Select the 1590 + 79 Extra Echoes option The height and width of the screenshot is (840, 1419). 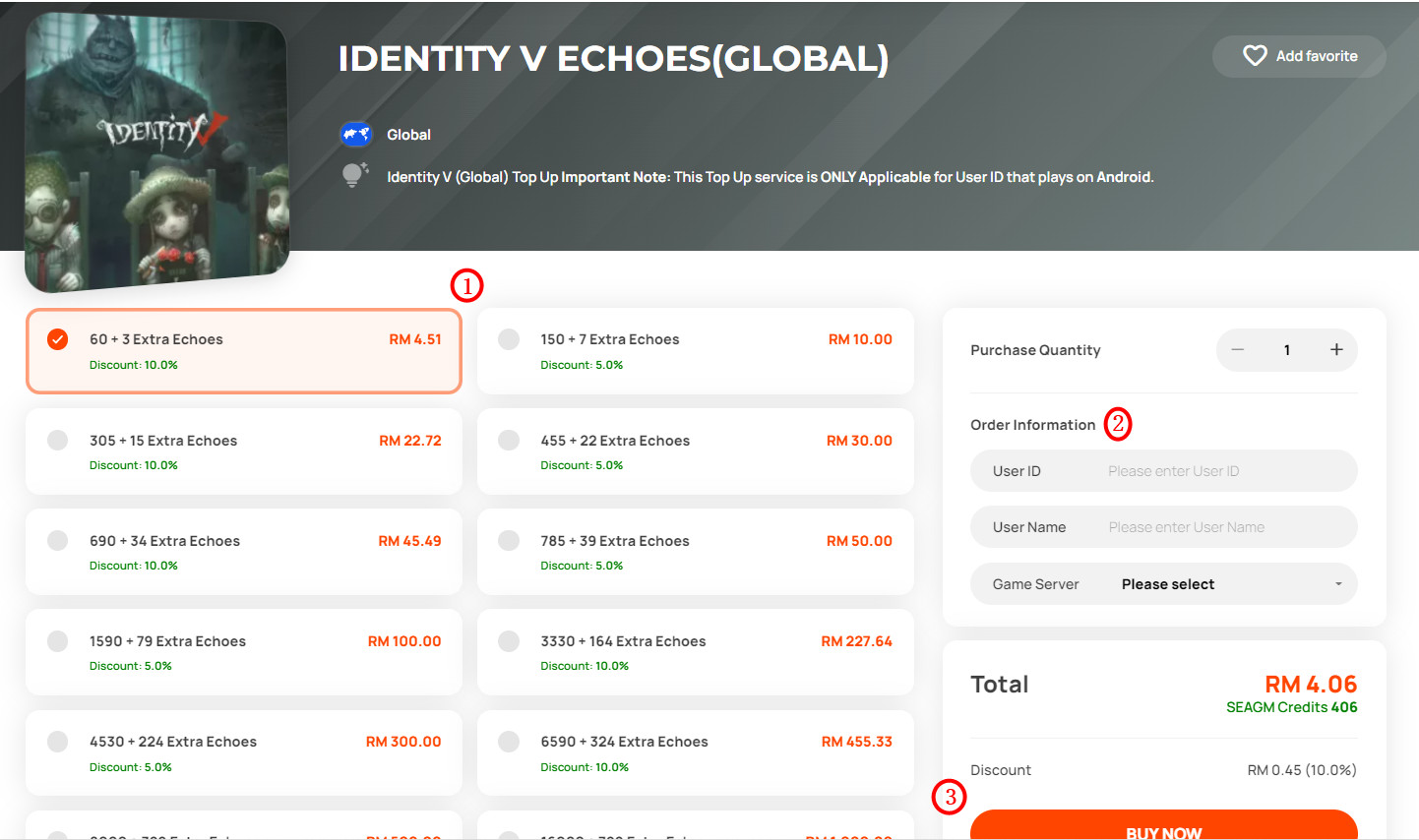(244, 652)
